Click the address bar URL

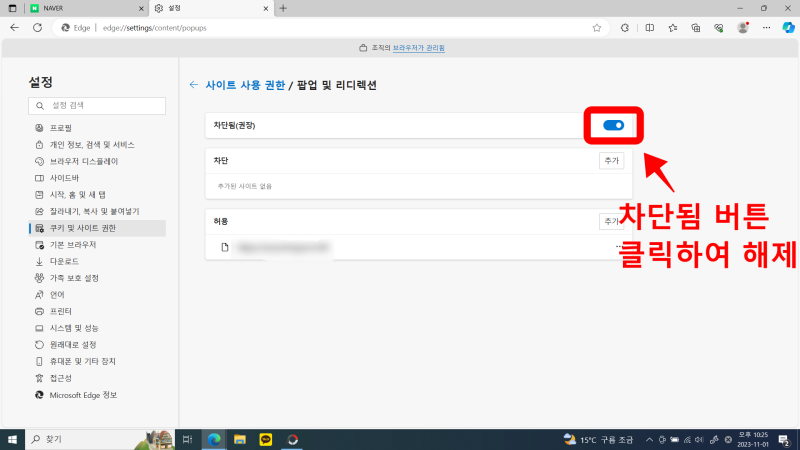(155, 28)
